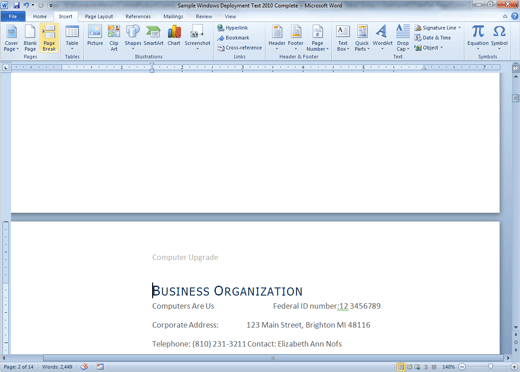Click the Blank Page icon
520x372 pixels.
point(30,38)
